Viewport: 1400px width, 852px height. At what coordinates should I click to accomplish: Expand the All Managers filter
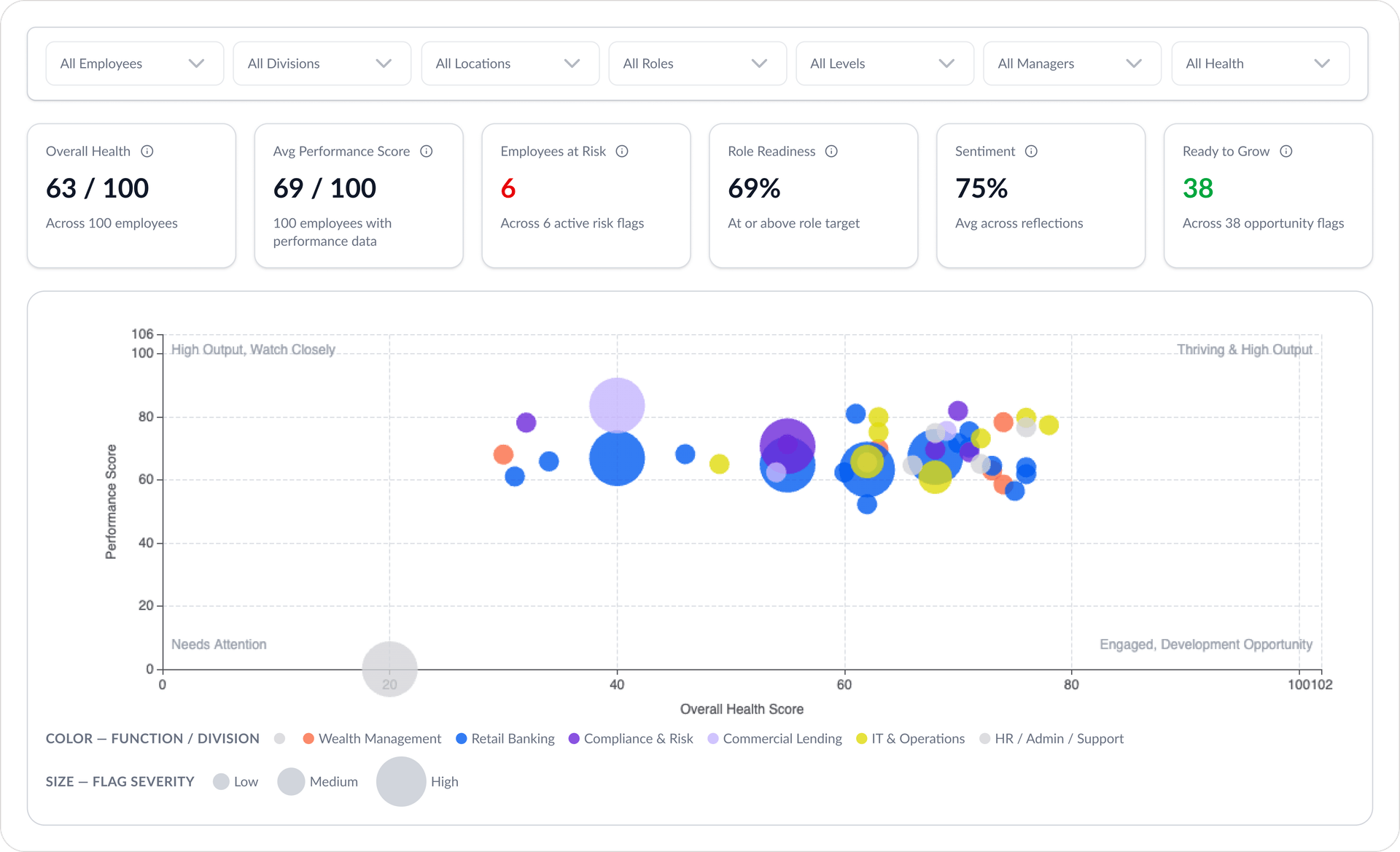(x=1073, y=63)
